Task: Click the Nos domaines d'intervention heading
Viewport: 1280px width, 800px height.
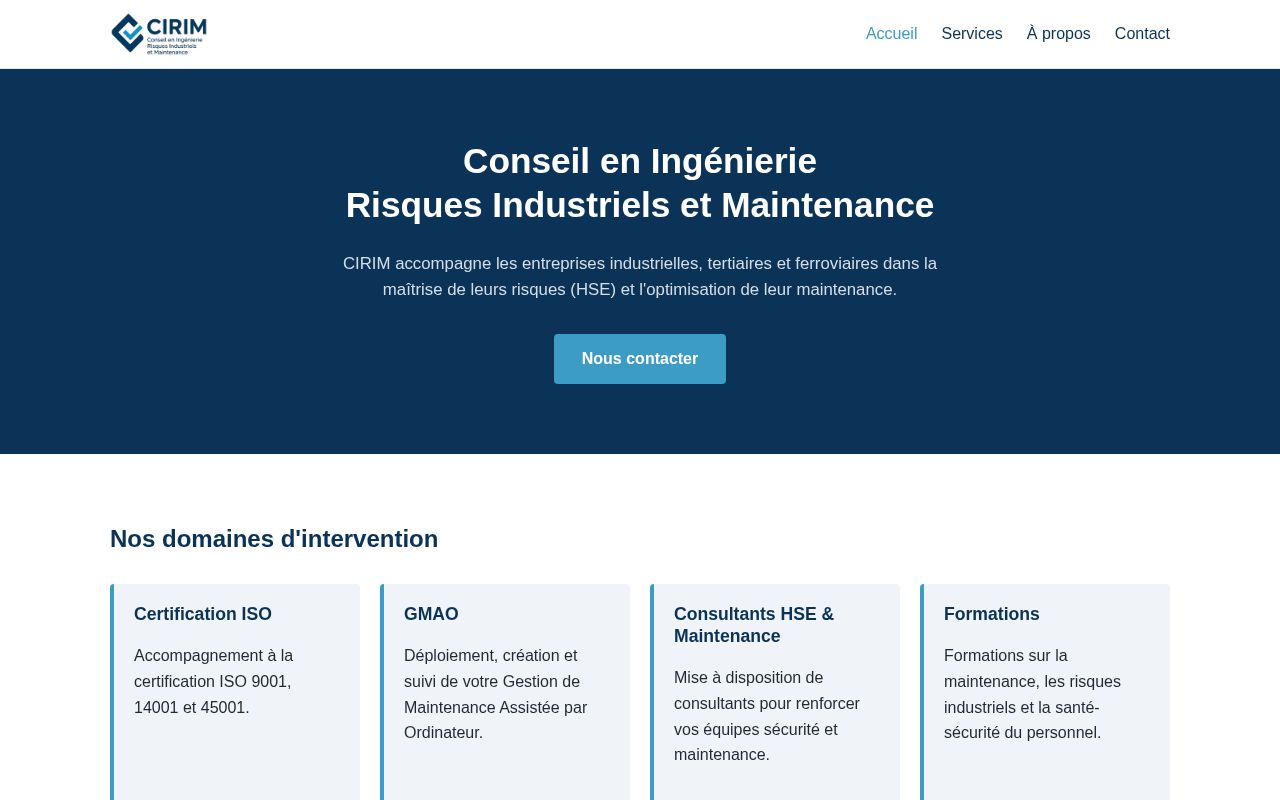Action: tap(274, 539)
